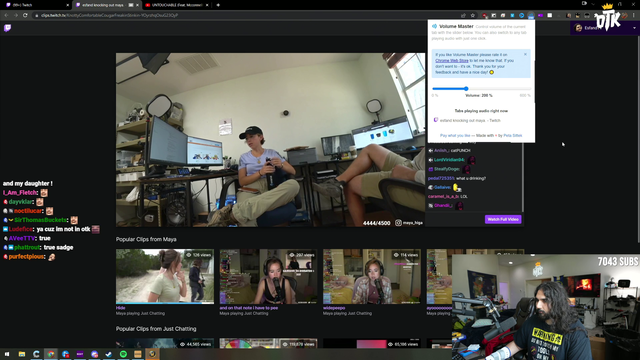Click the World of Warcraft taskbar icon
Screen dimensions: 640x360
click(x=152, y=354)
